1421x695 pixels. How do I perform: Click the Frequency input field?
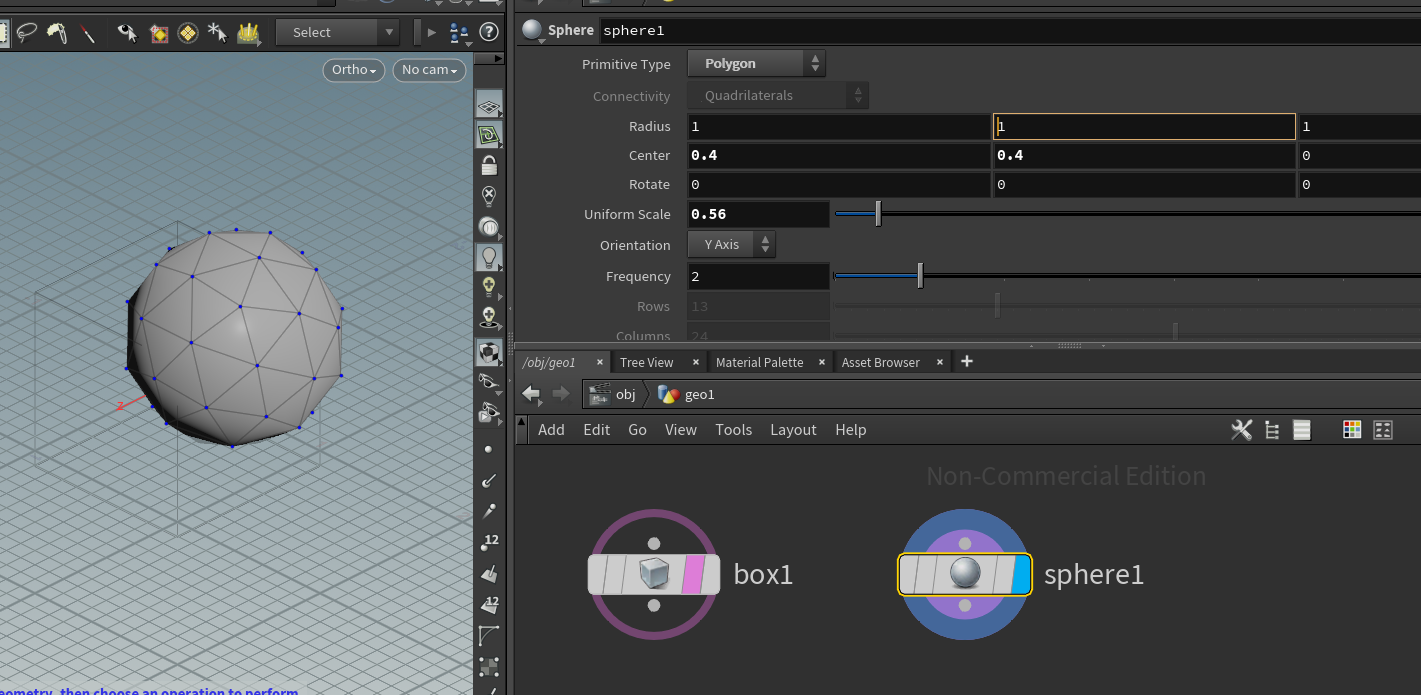(758, 276)
